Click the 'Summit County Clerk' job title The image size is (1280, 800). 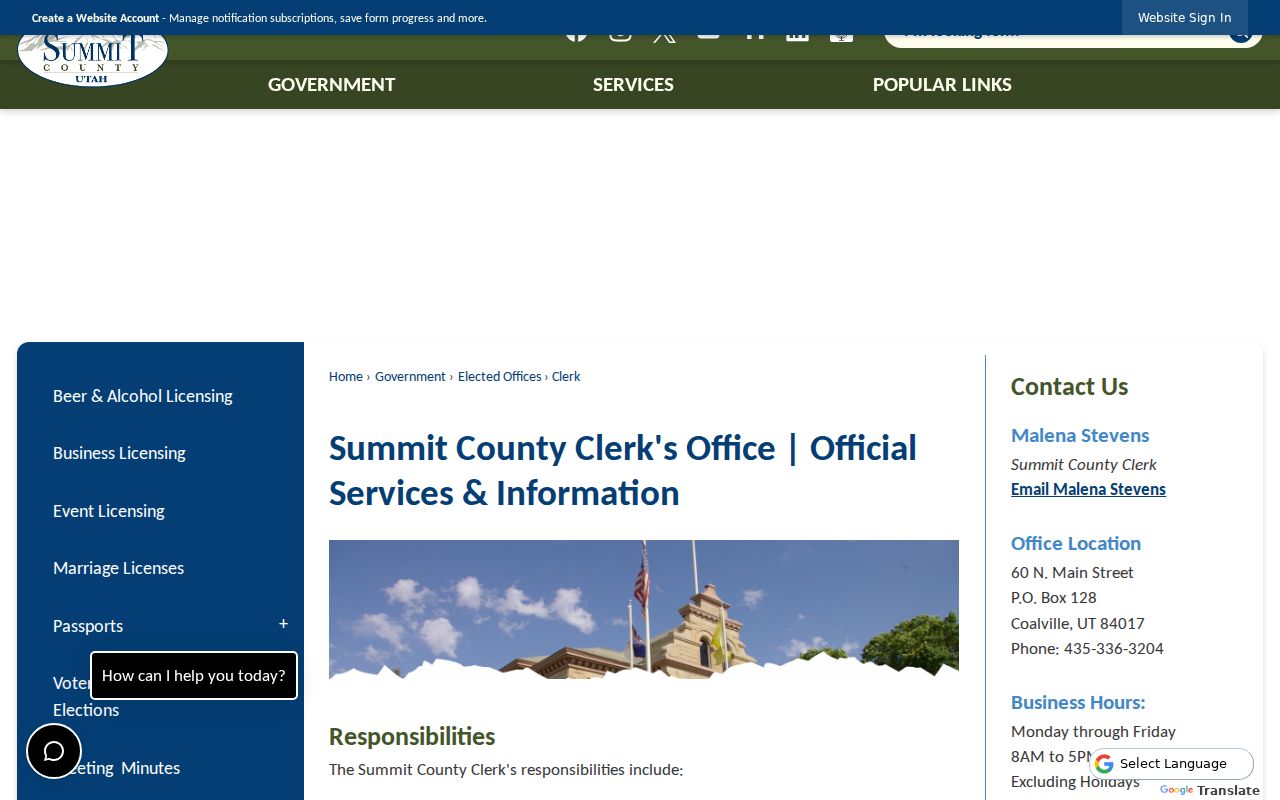(x=1084, y=465)
